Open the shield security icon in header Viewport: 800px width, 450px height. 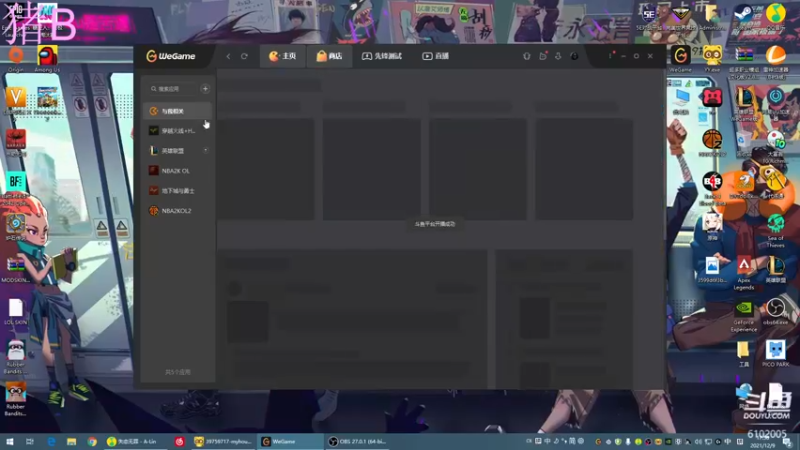tap(527, 56)
